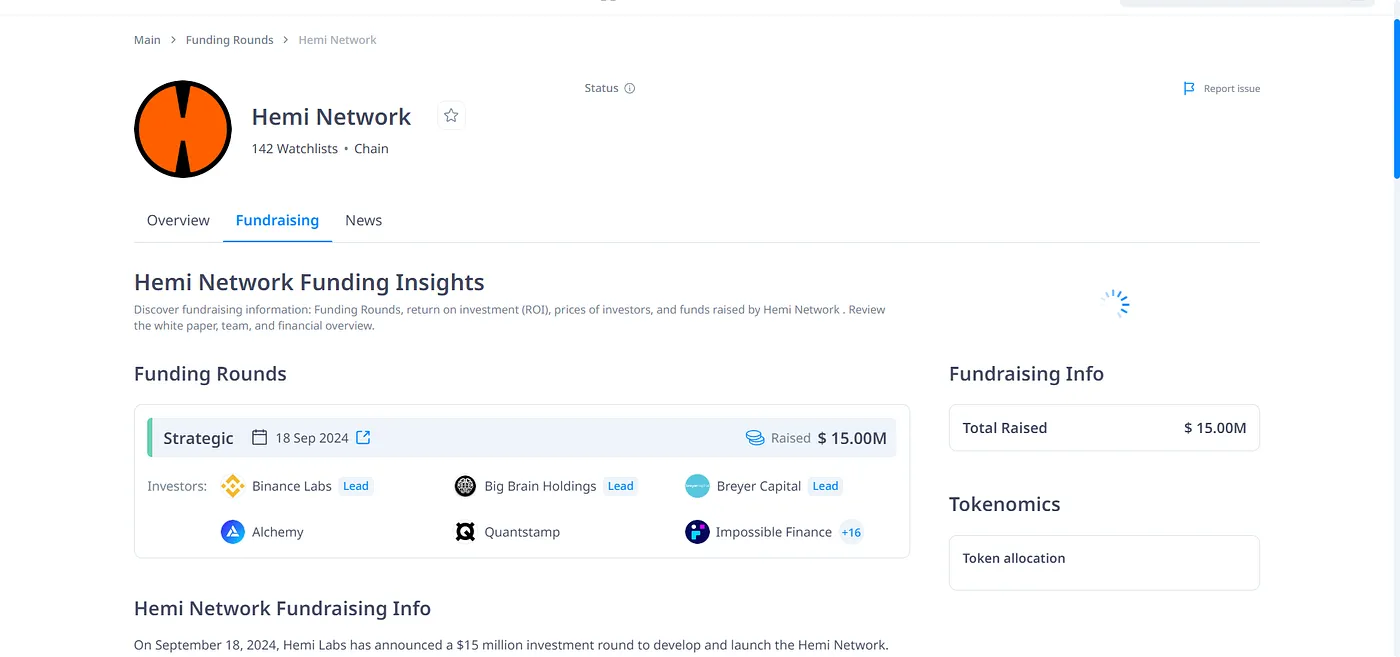Viewport: 1400px width, 657px height.
Task: Open Impossible Finance investor page
Action: pos(774,532)
